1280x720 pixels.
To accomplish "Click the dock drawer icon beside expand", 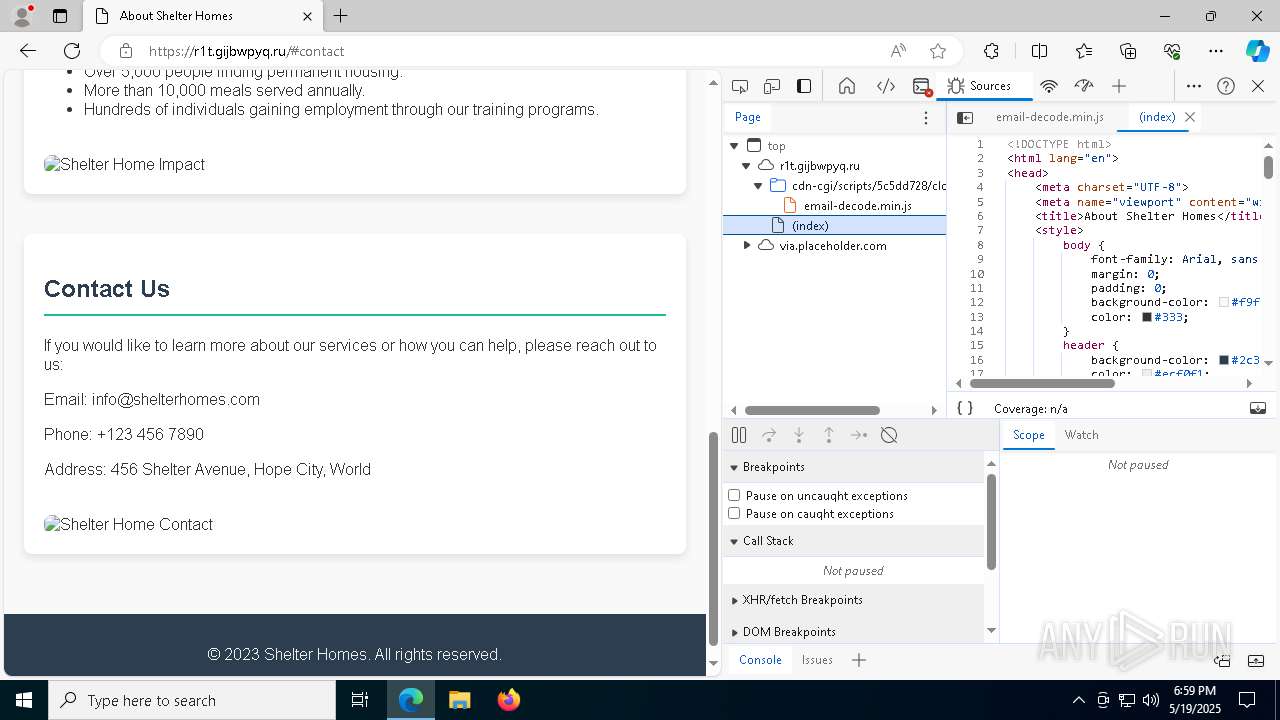I will point(1222,660).
